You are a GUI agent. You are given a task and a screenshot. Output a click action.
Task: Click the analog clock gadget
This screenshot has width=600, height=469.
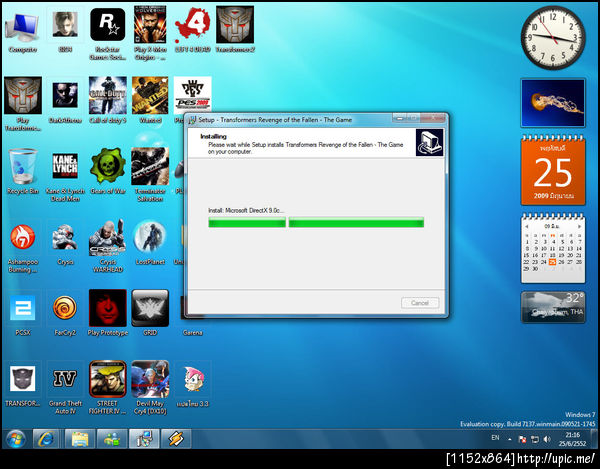click(x=553, y=37)
